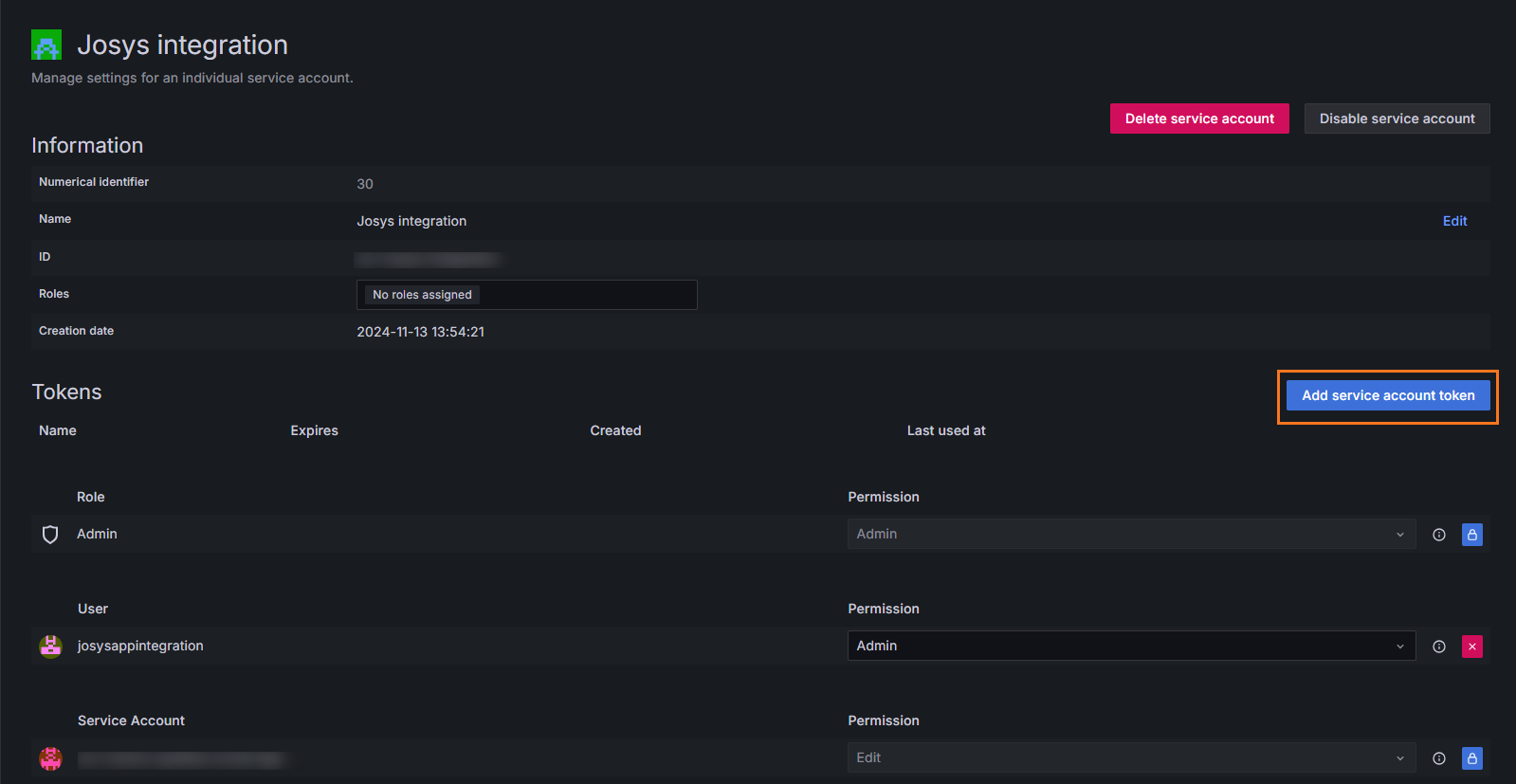The width and height of the screenshot is (1516, 784).
Task: Click the Expires column header
Action: point(314,430)
